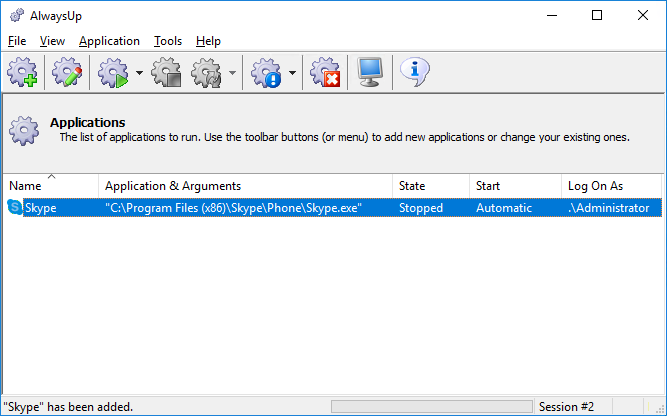Image resolution: width=667 pixels, height=416 pixels.
Task: Click the blue info speech bubble icon
Action: click(415, 71)
